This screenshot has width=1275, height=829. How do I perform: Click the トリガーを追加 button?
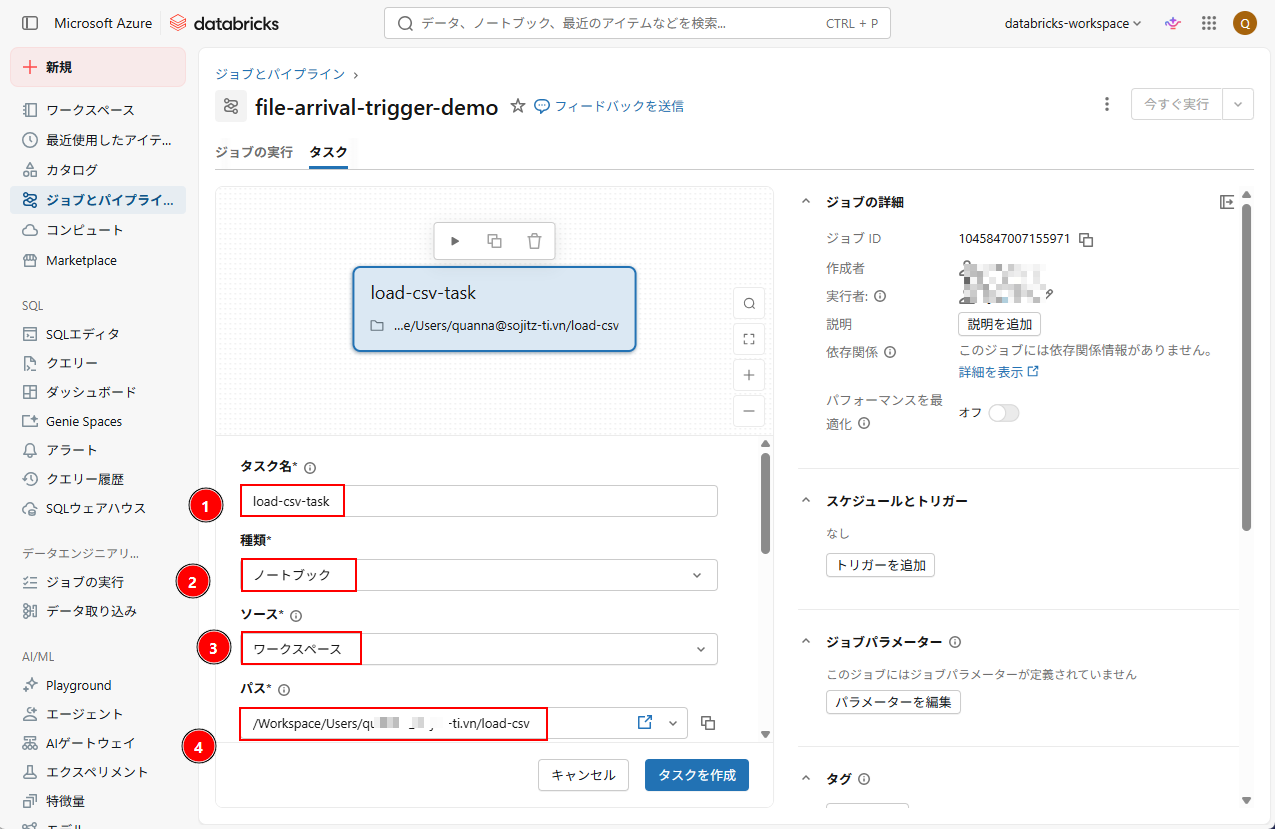(x=880, y=565)
